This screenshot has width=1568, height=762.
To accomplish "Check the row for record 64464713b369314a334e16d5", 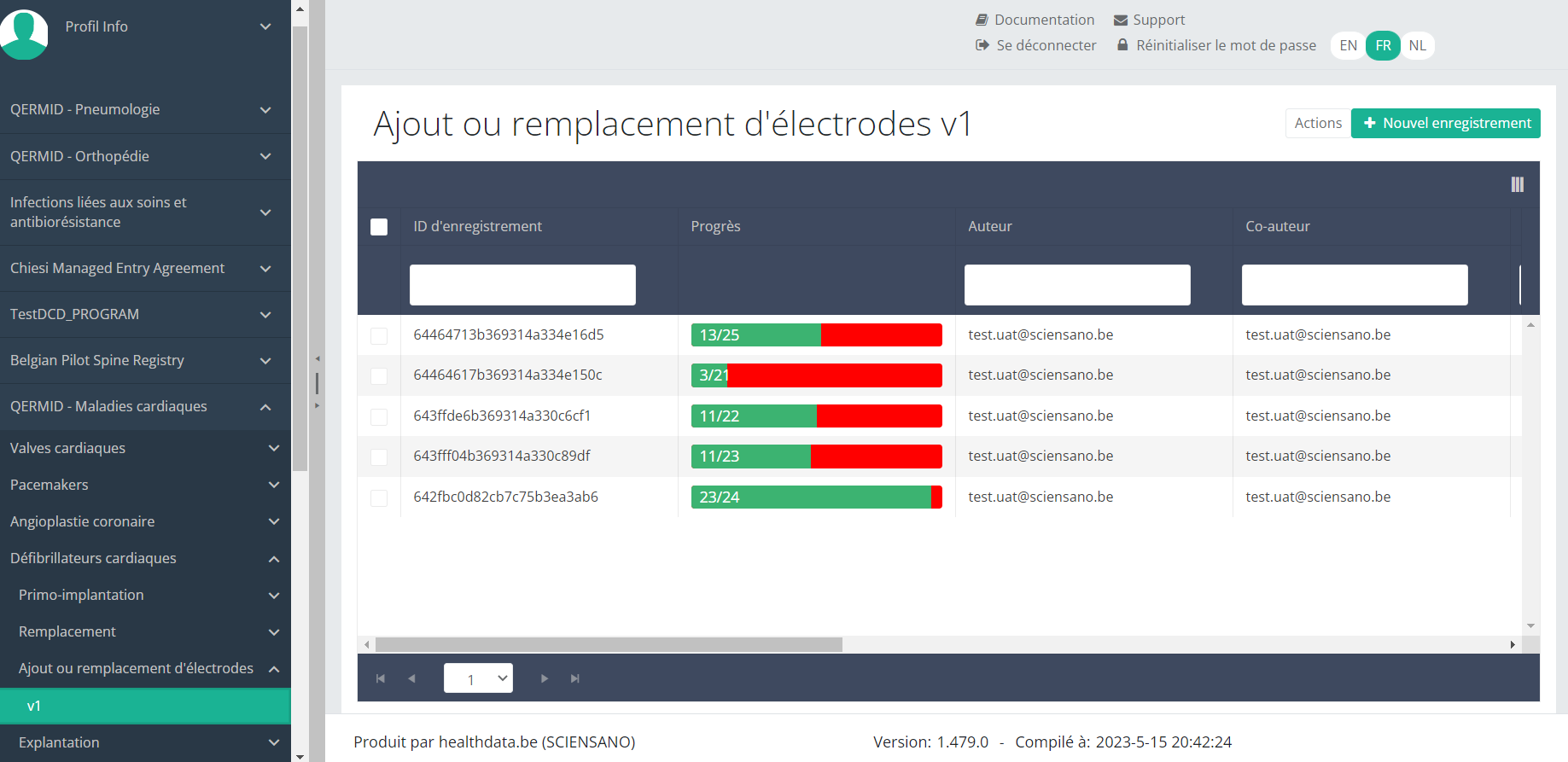I will pyautogui.click(x=379, y=335).
